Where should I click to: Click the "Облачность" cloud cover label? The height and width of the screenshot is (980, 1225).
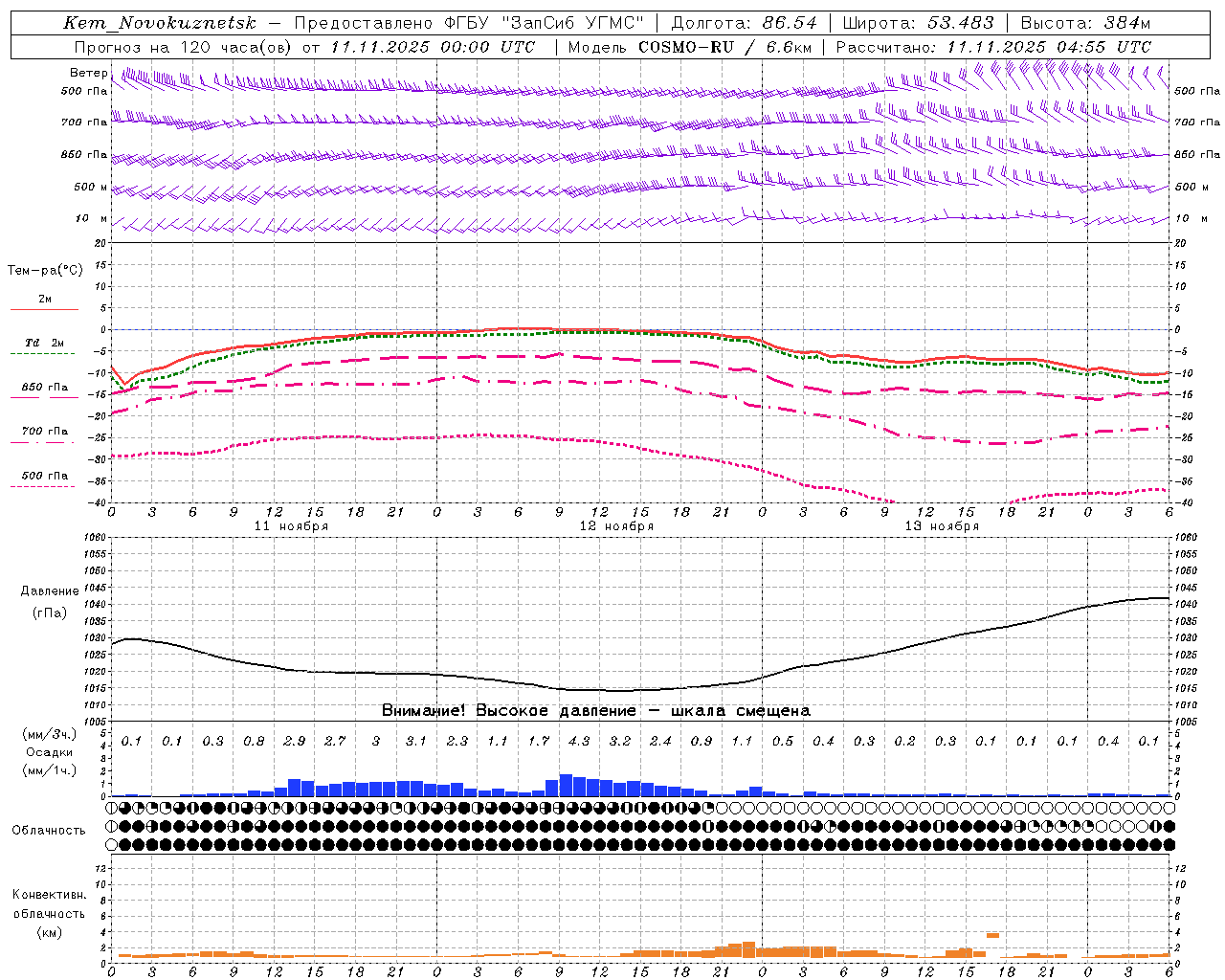coord(49,831)
